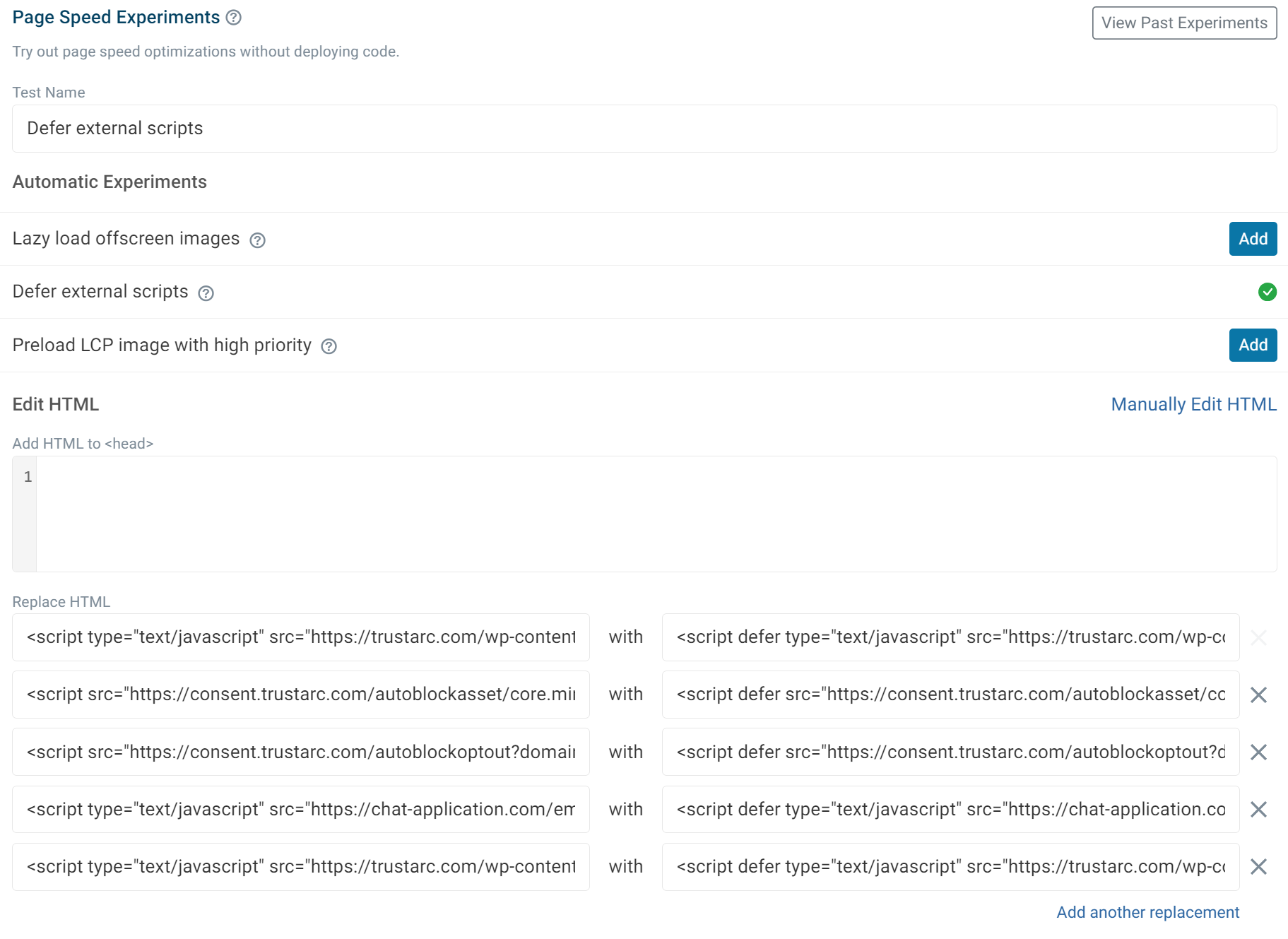The height and width of the screenshot is (939, 1288).
Task: Click the Add HTML to <head> label
Action: click(x=83, y=444)
